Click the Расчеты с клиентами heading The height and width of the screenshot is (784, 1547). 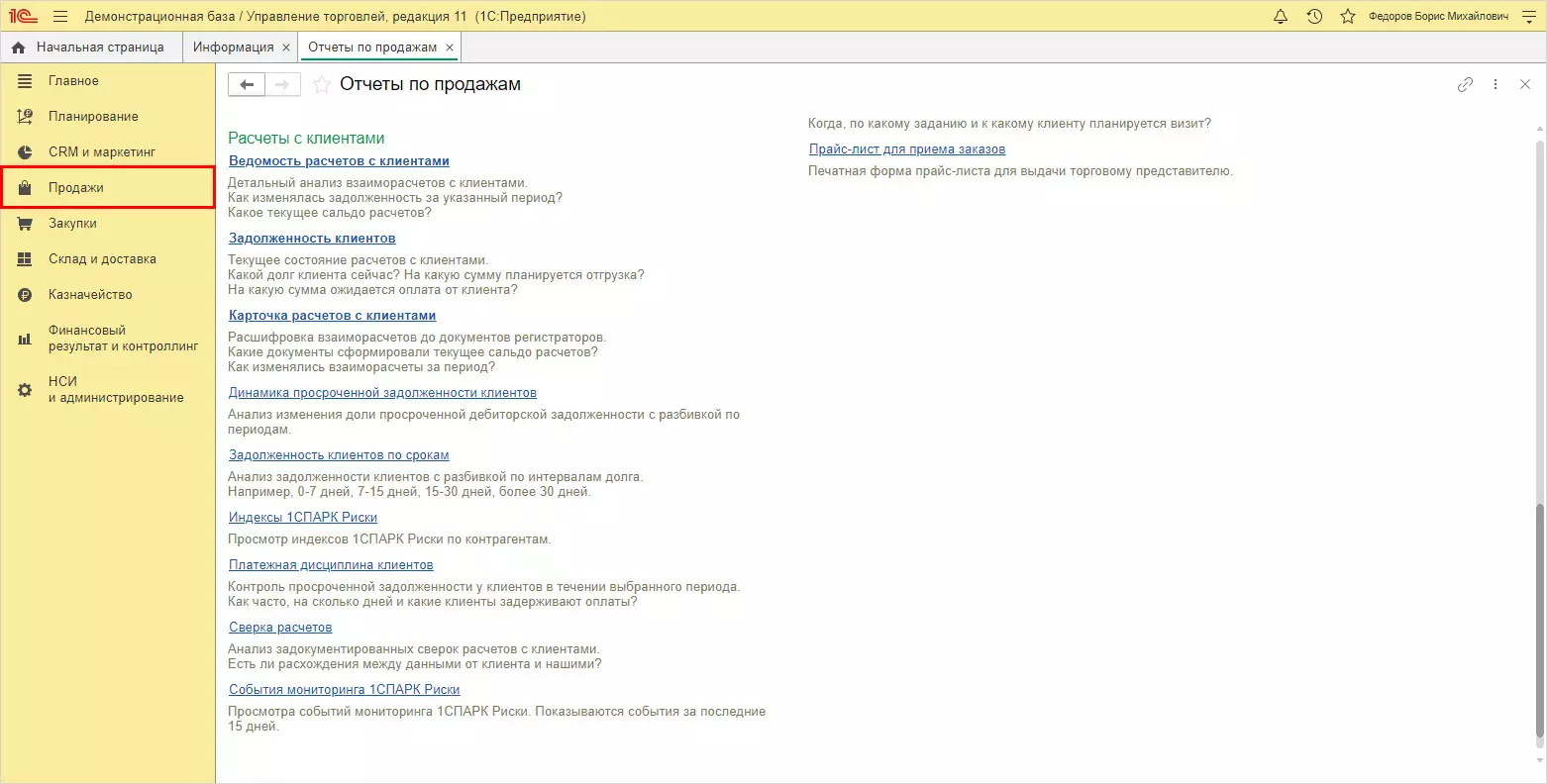click(x=306, y=139)
